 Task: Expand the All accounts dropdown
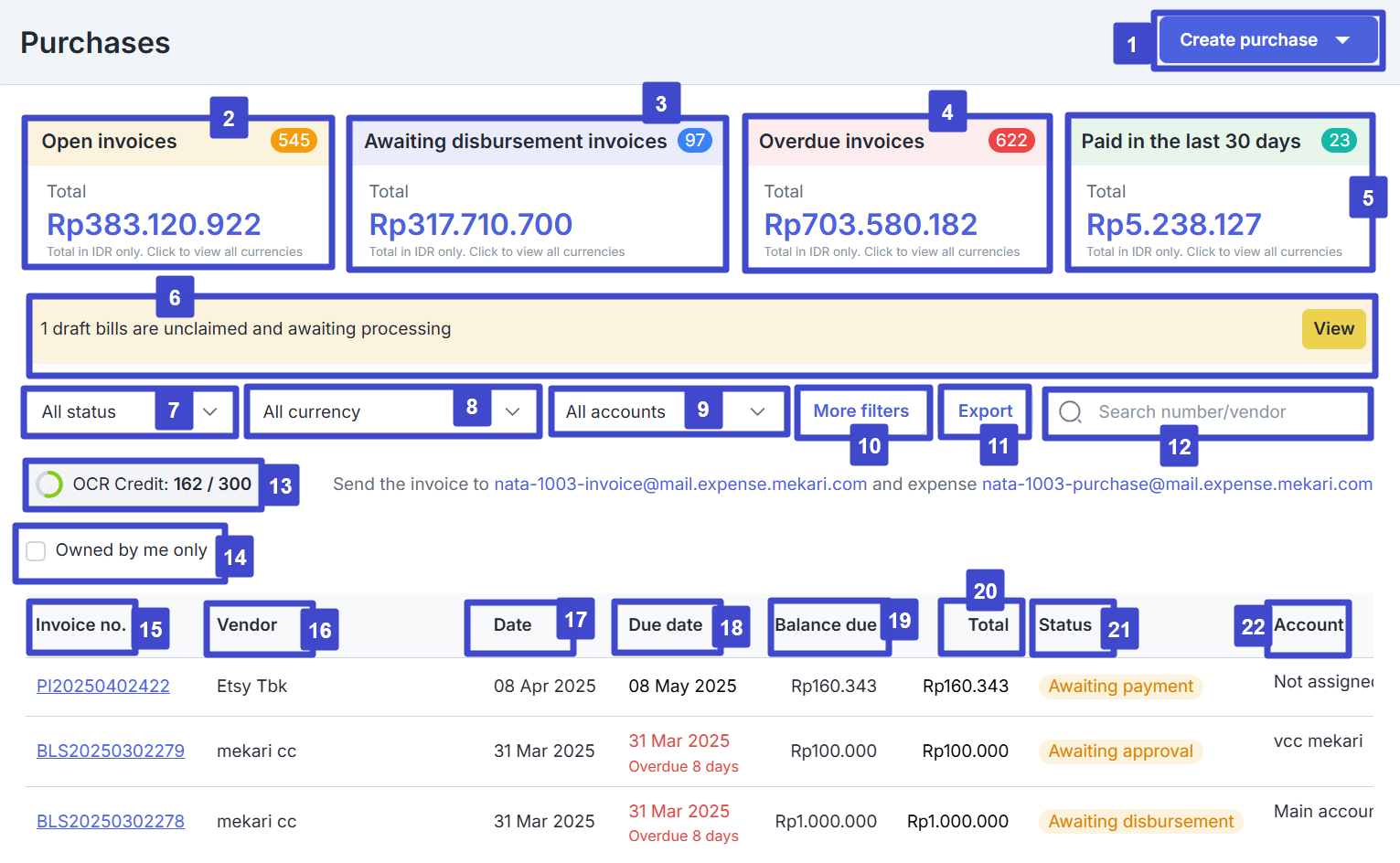click(669, 412)
